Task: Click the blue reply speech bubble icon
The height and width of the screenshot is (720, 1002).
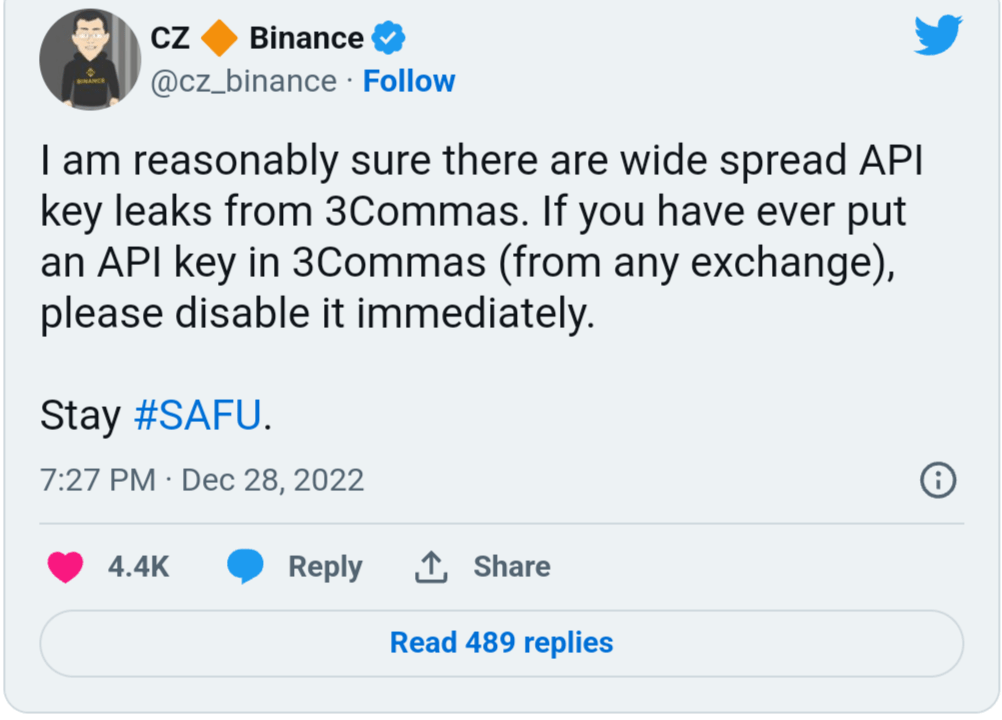Action: click(x=245, y=567)
